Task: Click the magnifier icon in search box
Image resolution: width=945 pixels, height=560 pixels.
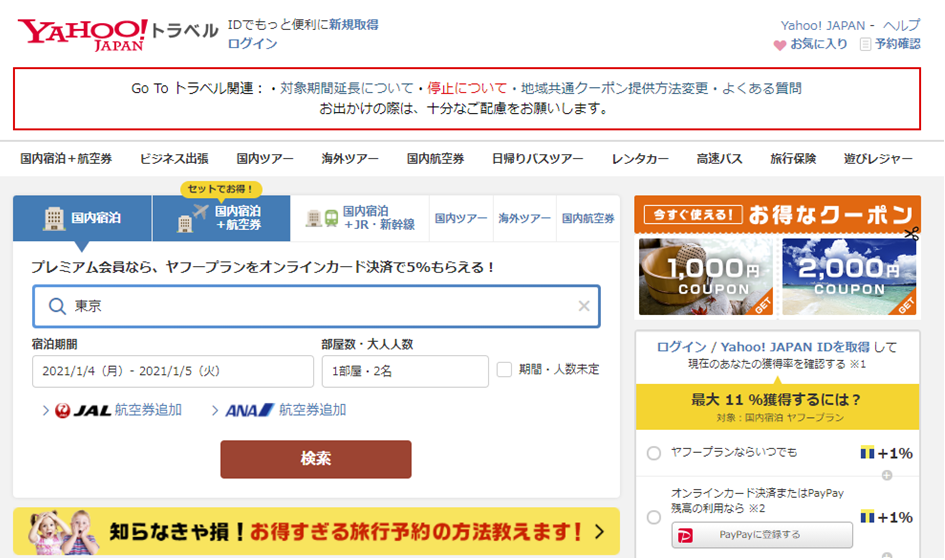Action: pos(57,306)
